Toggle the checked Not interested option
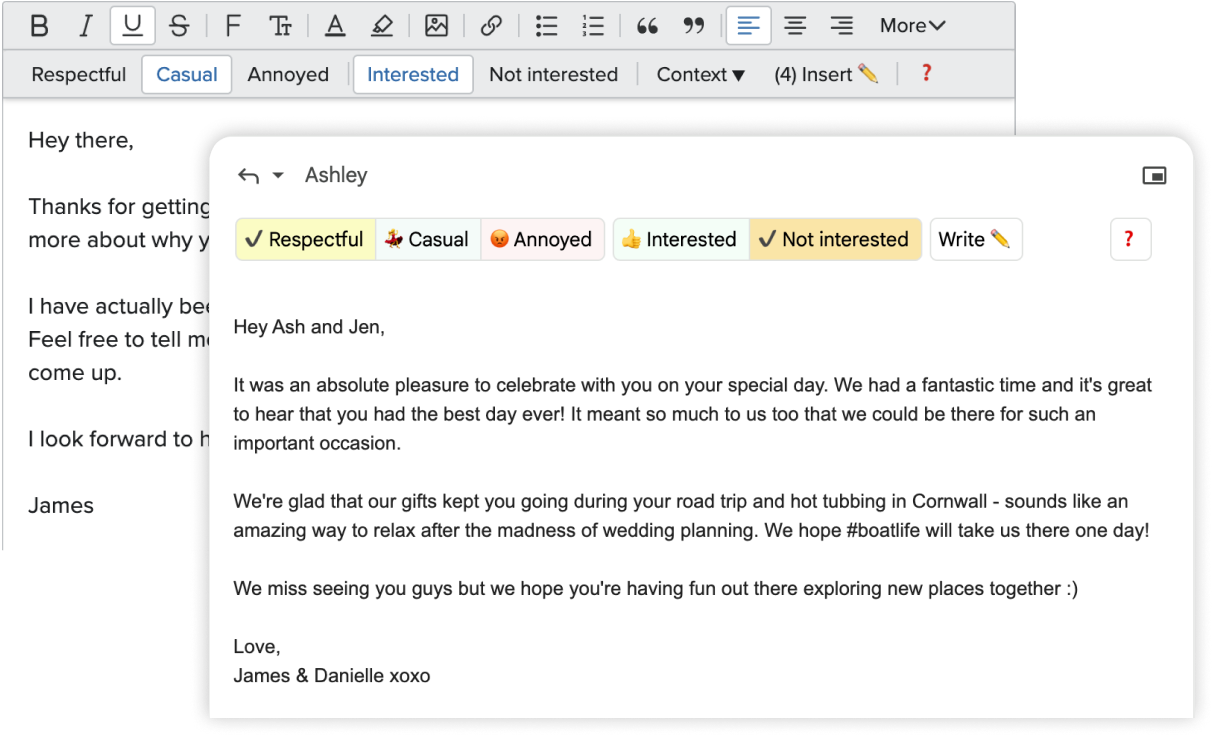The width and height of the screenshot is (1221, 738). pos(834,239)
